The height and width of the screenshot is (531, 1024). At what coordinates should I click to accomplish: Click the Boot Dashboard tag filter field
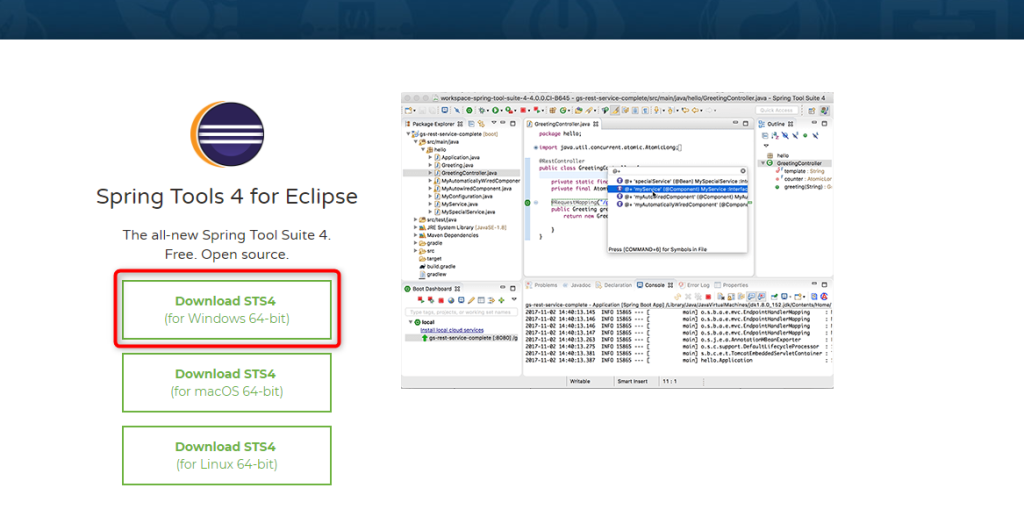pyautogui.click(x=461, y=312)
